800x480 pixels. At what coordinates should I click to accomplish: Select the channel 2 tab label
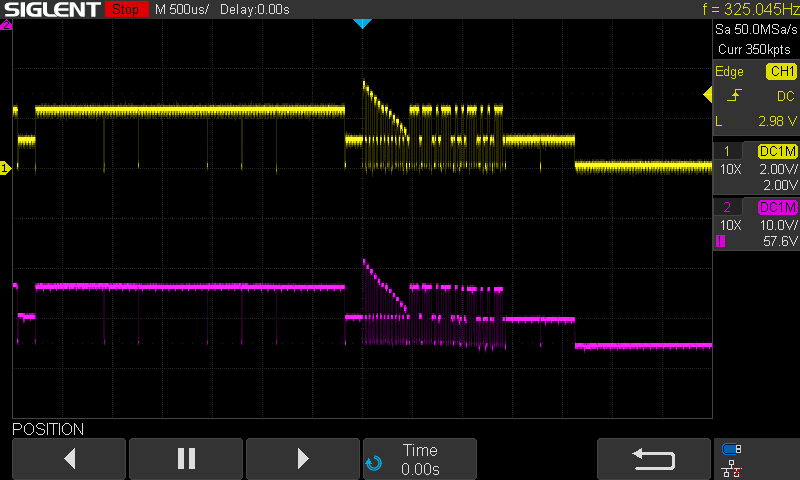point(726,207)
